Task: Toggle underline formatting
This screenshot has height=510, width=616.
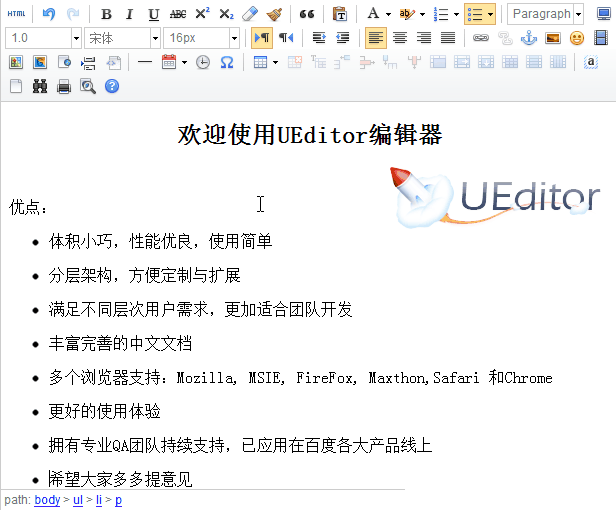Action: point(153,14)
